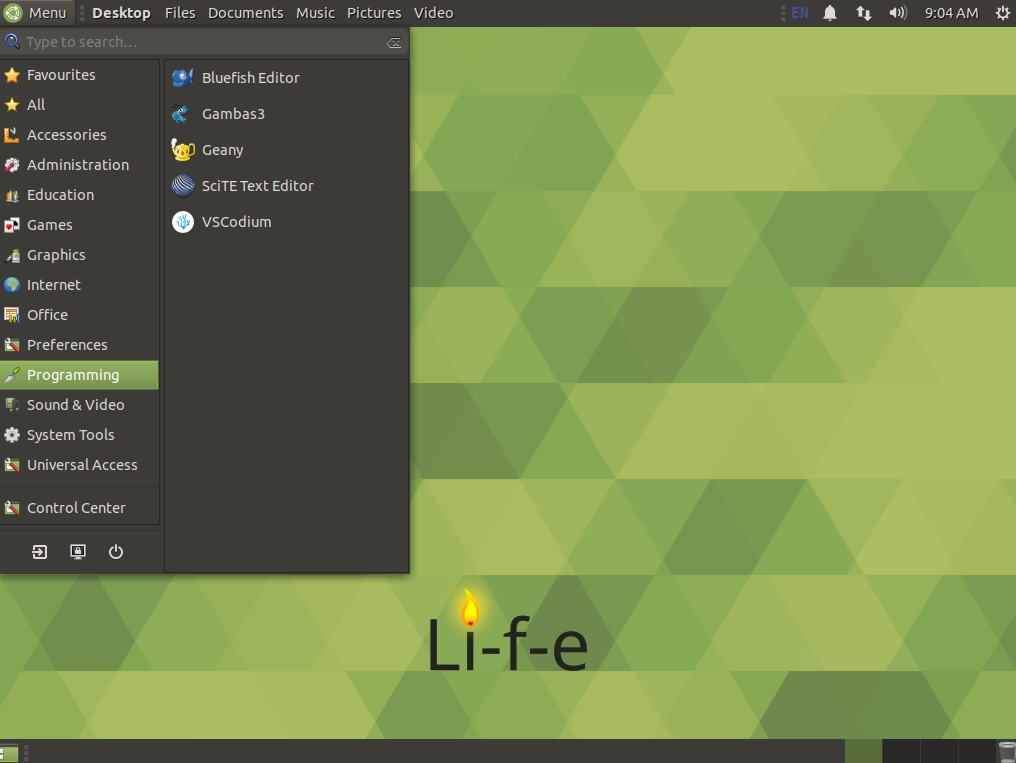Select the Games category
Viewport: 1016px width, 763px height.
(x=79, y=225)
